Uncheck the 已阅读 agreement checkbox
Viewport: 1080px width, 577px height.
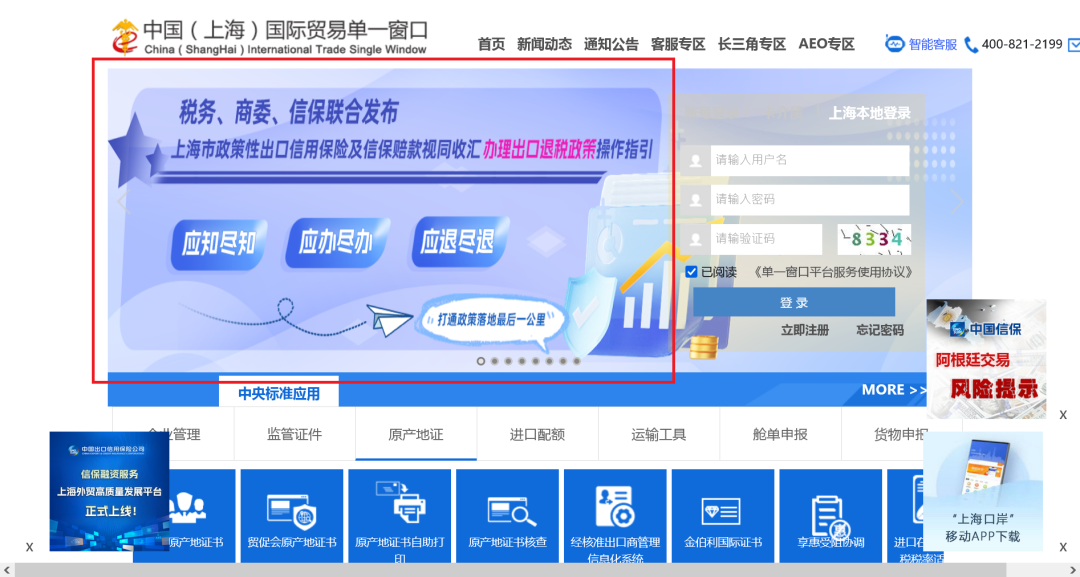point(692,272)
